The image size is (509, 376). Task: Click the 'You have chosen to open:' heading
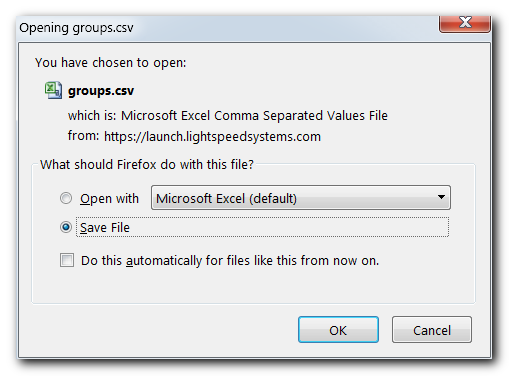(110, 63)
